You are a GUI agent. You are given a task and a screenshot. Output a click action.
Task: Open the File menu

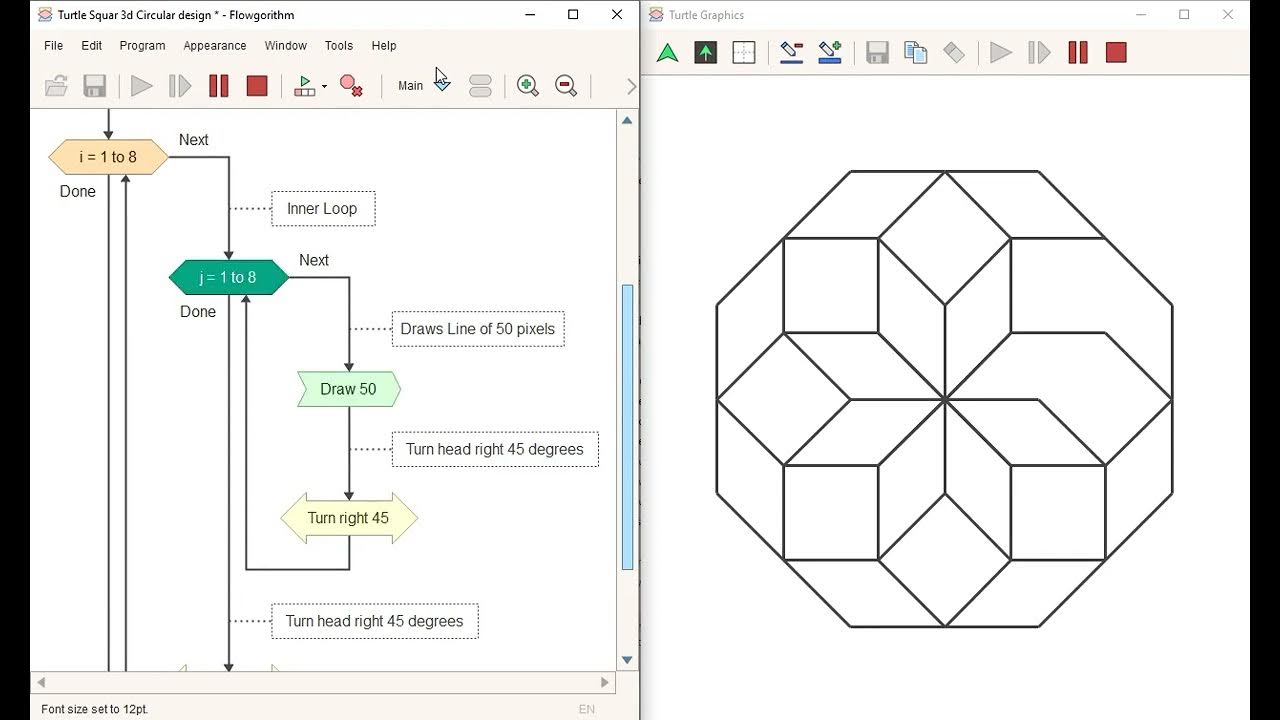coord(54,46)
